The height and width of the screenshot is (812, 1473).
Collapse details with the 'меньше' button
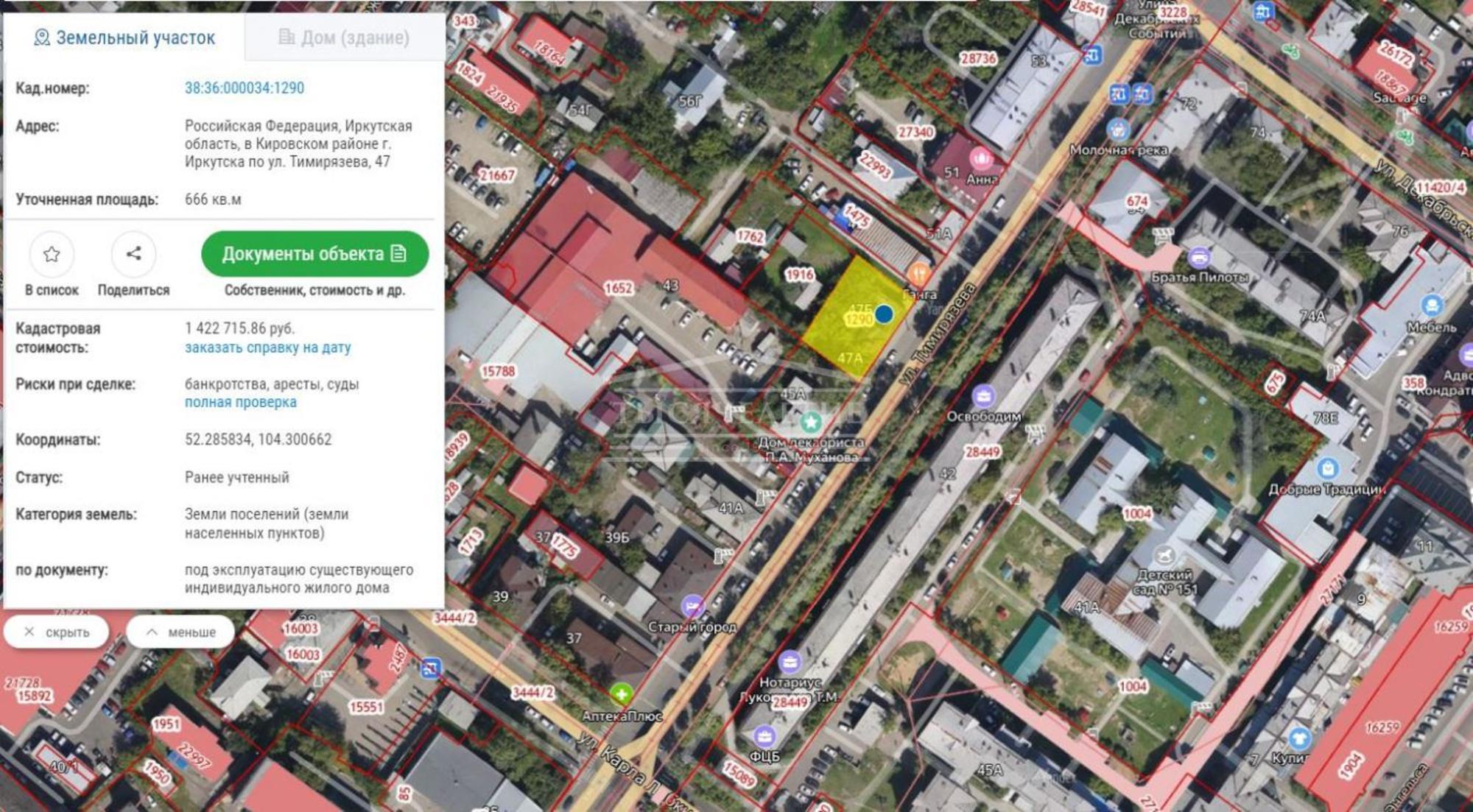(180, 632)
